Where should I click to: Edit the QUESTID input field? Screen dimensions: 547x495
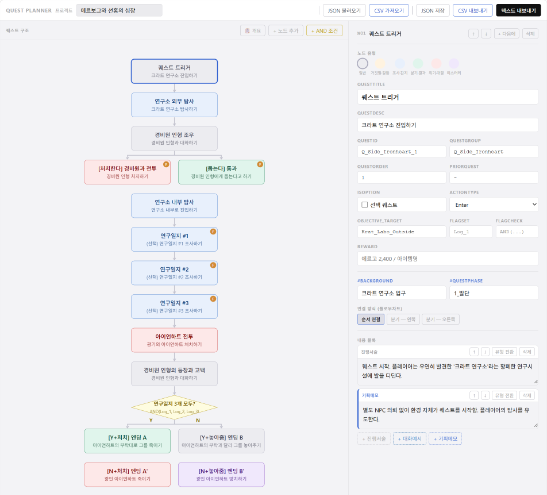click(402, 152)
